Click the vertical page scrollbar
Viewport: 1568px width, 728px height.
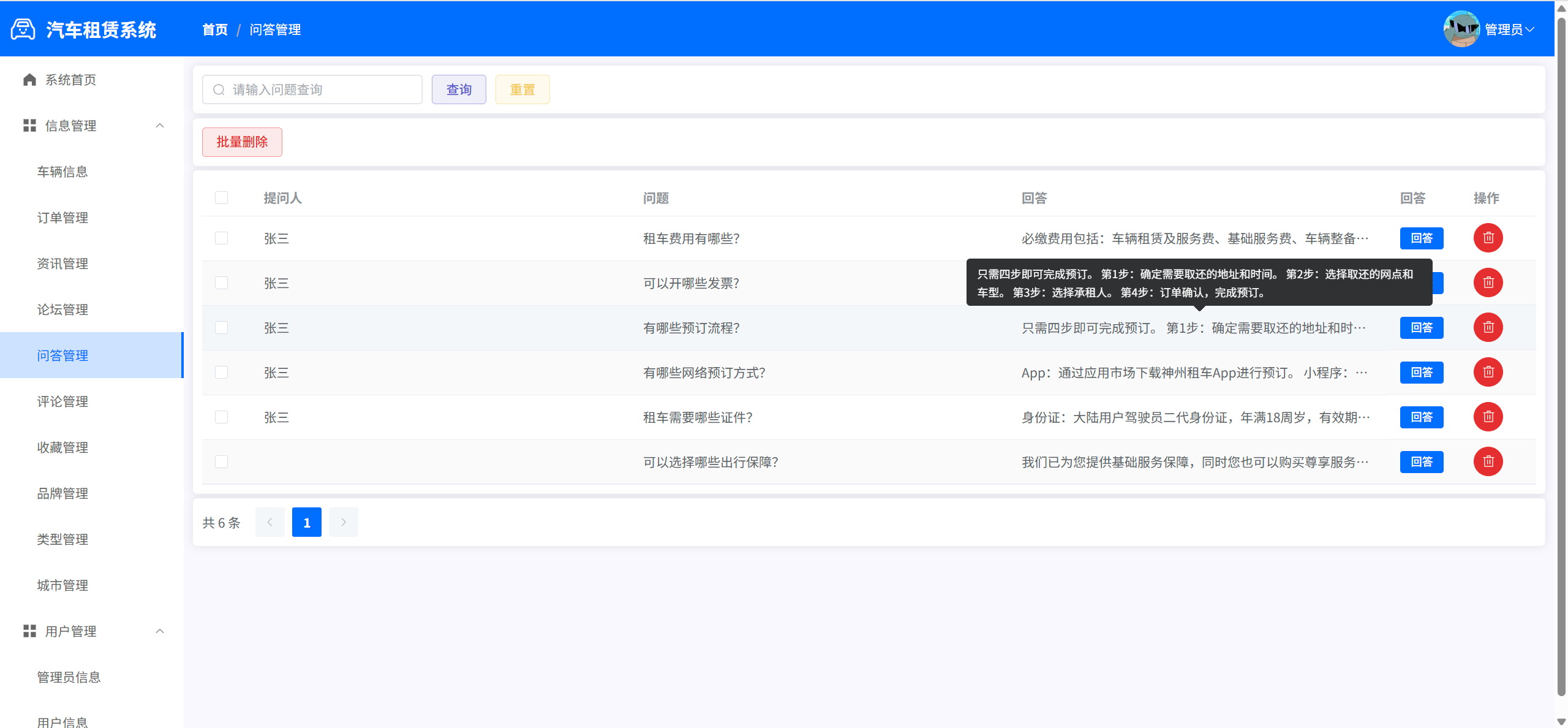(1561, 355)
